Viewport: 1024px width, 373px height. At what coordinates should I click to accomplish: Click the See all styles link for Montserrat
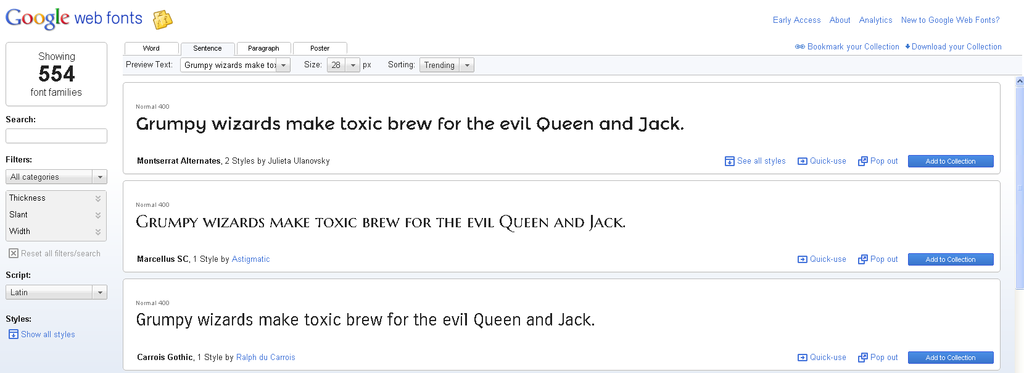(761, 161)
